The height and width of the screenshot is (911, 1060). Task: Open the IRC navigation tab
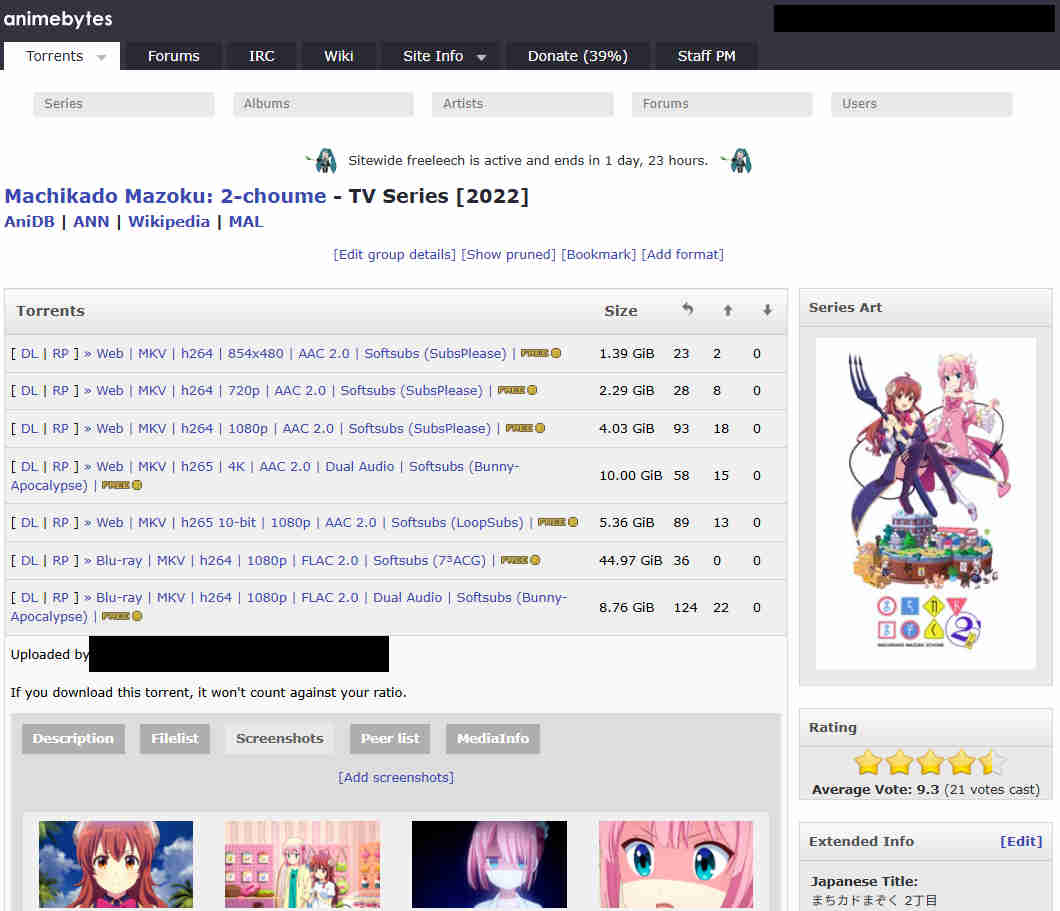tap(262, 56)
